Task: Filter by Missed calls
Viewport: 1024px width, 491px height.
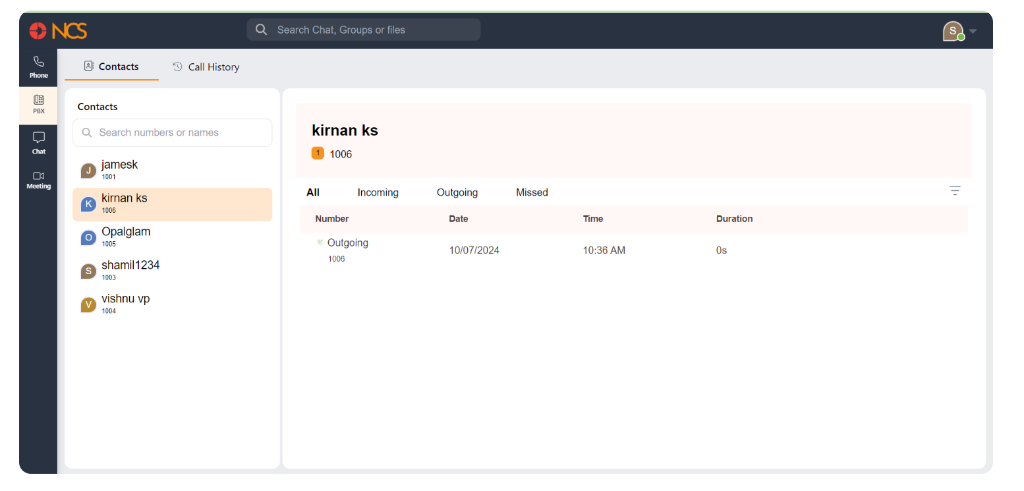Action: pyautogui.click(x=532, y=193)
